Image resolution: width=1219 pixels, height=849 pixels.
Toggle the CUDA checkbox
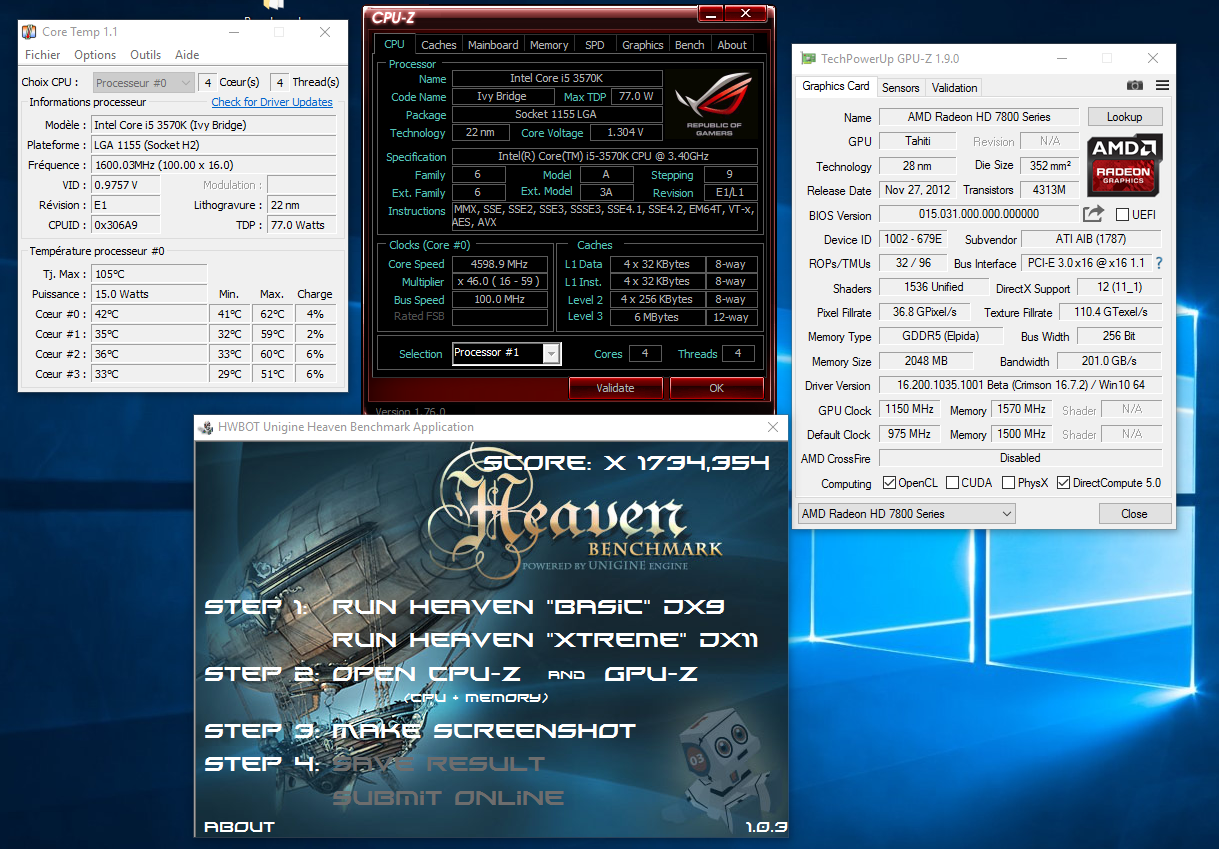[952, 483]
